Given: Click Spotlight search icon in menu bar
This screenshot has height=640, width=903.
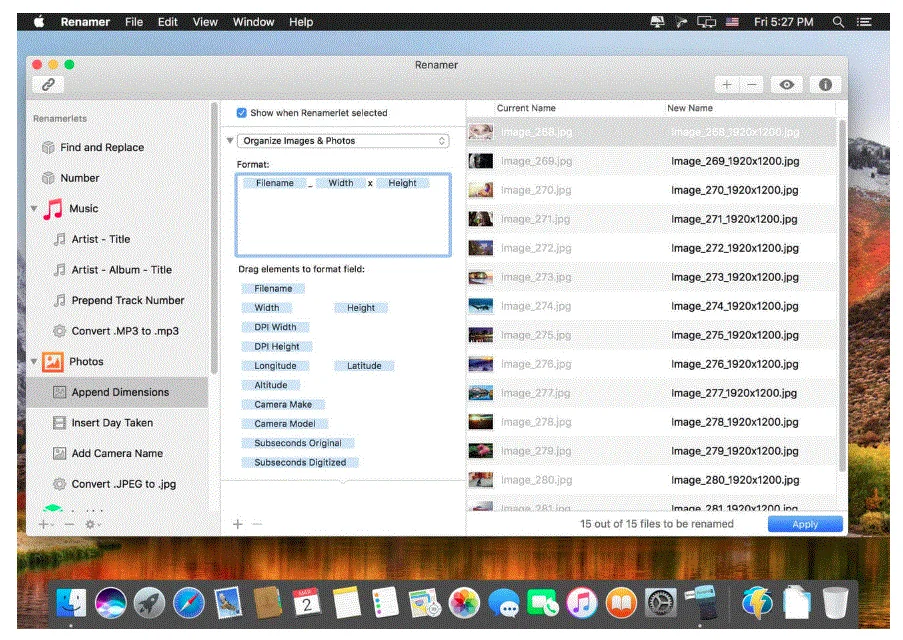Looking at the screenshot, I should (838, 22).
